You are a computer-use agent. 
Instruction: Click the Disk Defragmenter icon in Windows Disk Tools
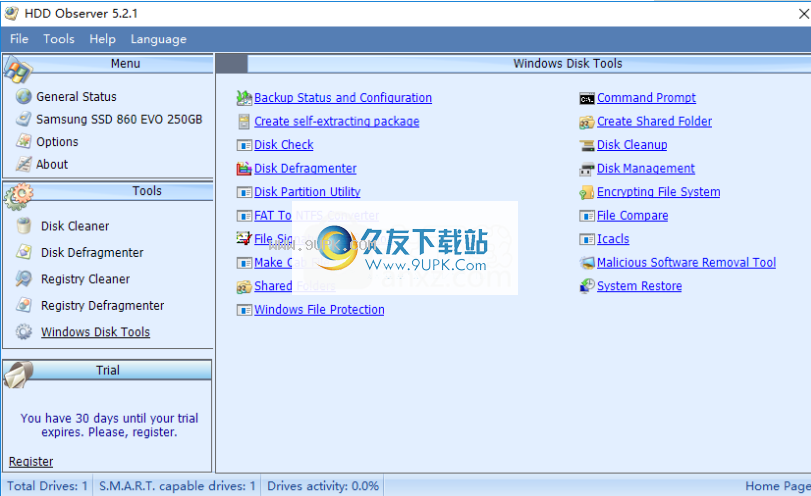click(x=244, y=169)
